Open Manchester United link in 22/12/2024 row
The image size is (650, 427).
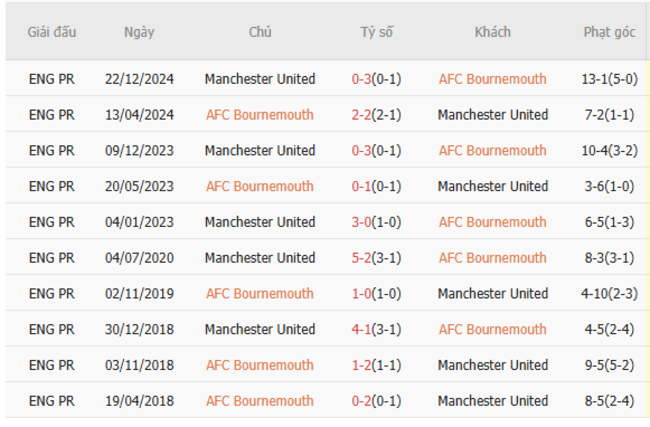coord(259,79)
